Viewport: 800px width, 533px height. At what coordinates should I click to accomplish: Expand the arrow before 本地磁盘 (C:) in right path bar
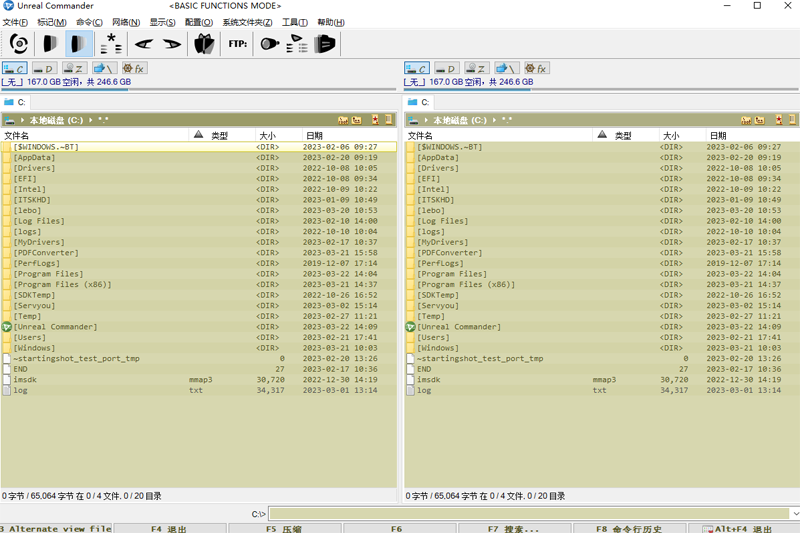pyautogui.click(x=426, y=120)
